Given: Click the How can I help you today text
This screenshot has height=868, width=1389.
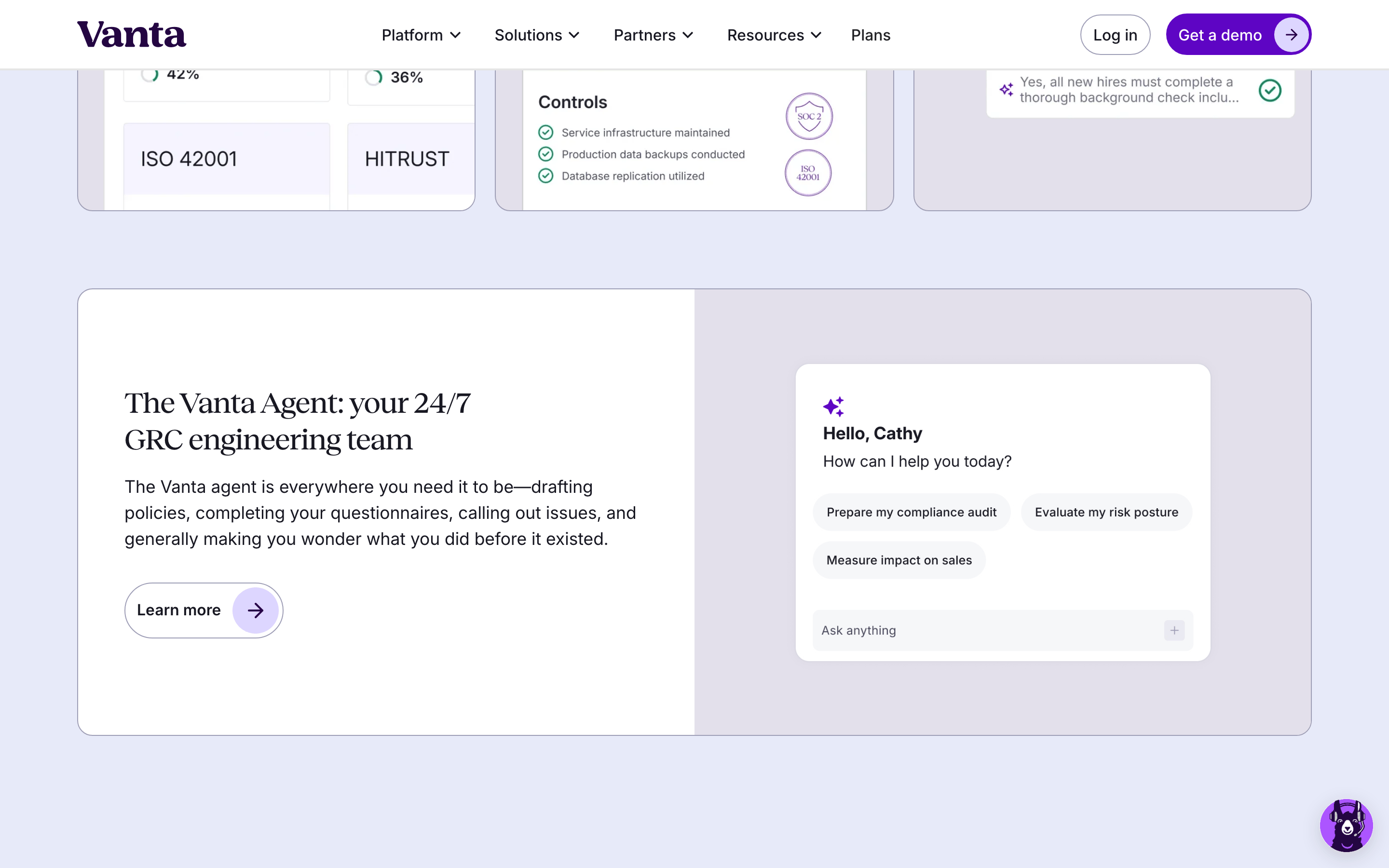Looking at the screenshot, I should point(917,461).
